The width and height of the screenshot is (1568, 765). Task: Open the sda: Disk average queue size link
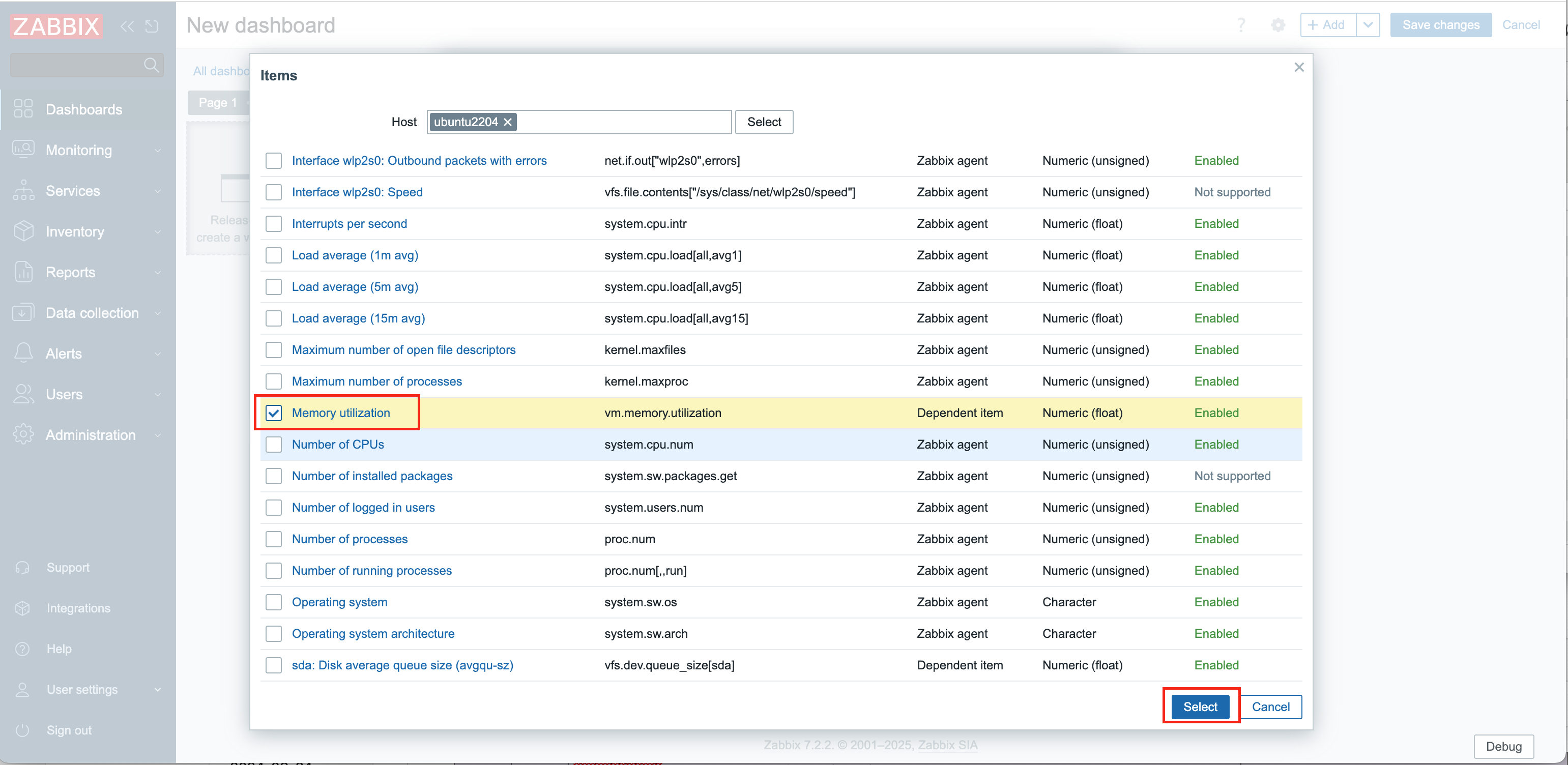point(402,665)
